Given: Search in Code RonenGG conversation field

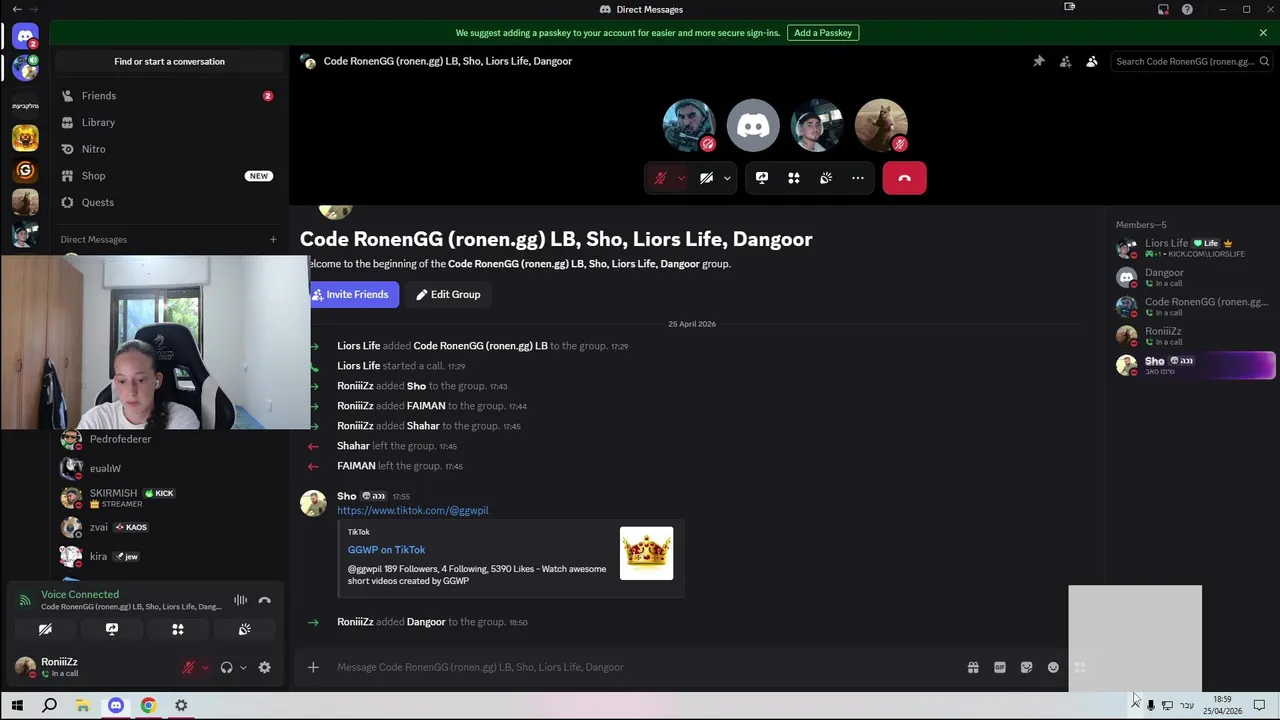Looking at the screenshot, I should pyautogui.click(x=1190, y=61).
